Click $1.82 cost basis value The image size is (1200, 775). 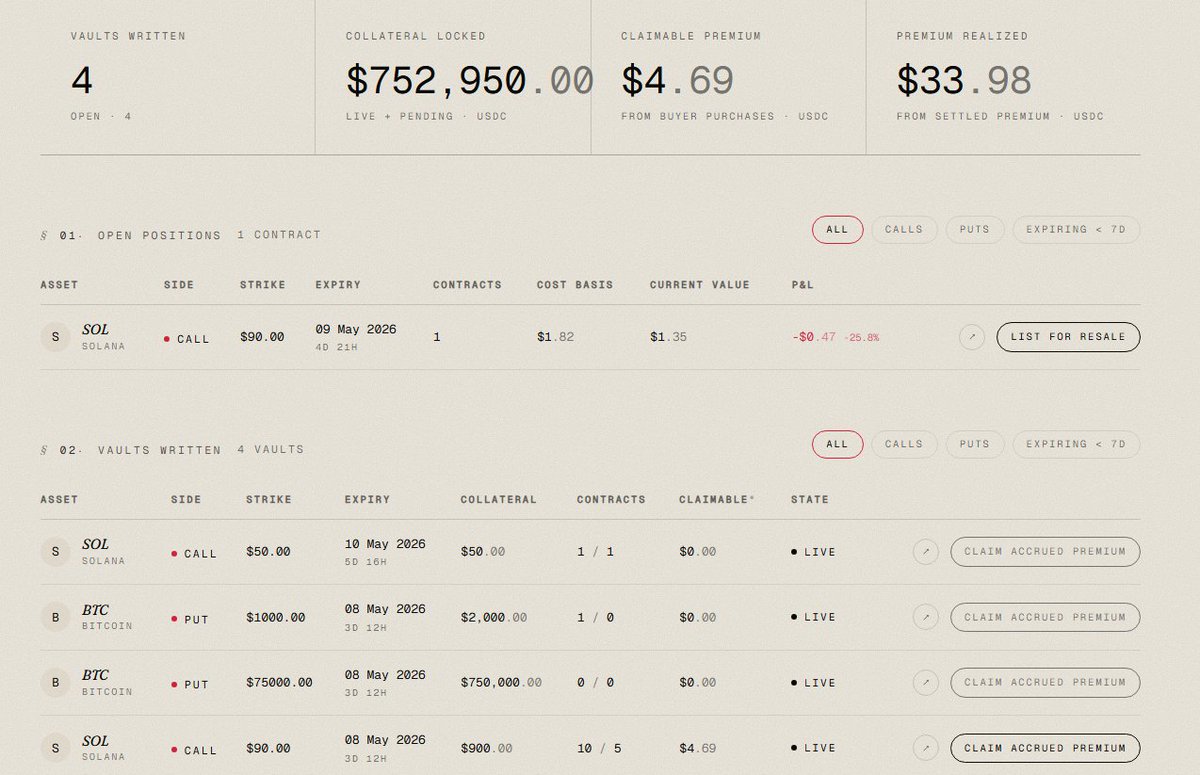[555, 337]
